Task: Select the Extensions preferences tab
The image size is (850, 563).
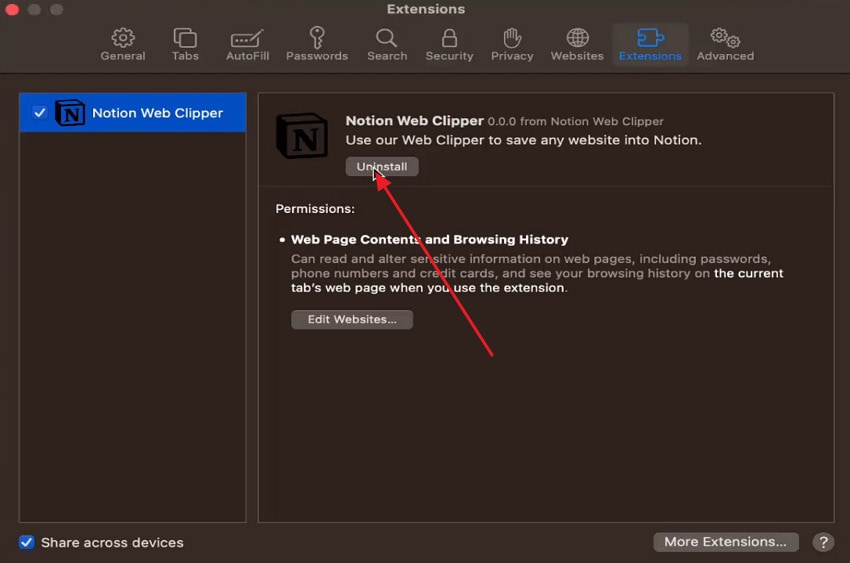Action: [650, 44]
